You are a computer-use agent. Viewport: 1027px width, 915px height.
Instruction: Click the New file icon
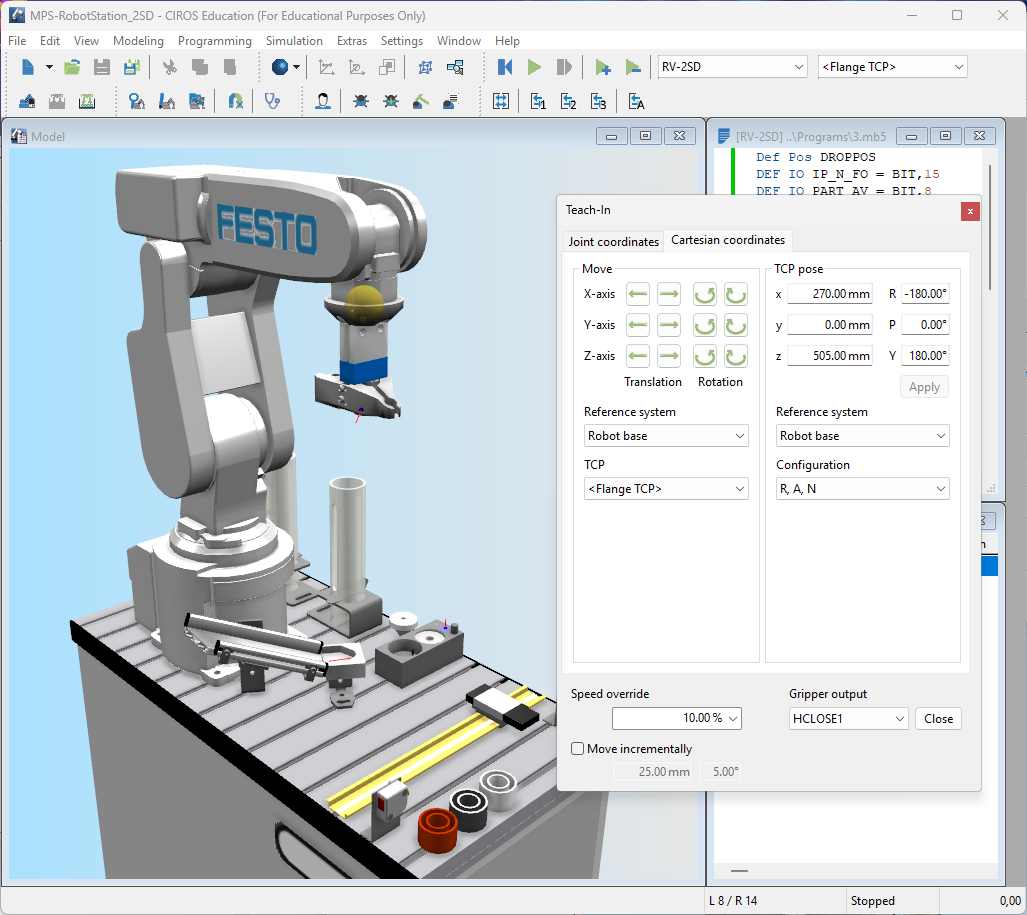[28, 67]
